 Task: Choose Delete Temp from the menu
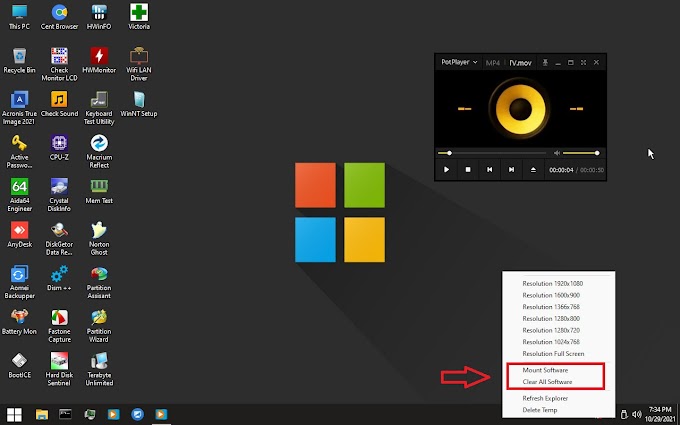pos(559,410)
